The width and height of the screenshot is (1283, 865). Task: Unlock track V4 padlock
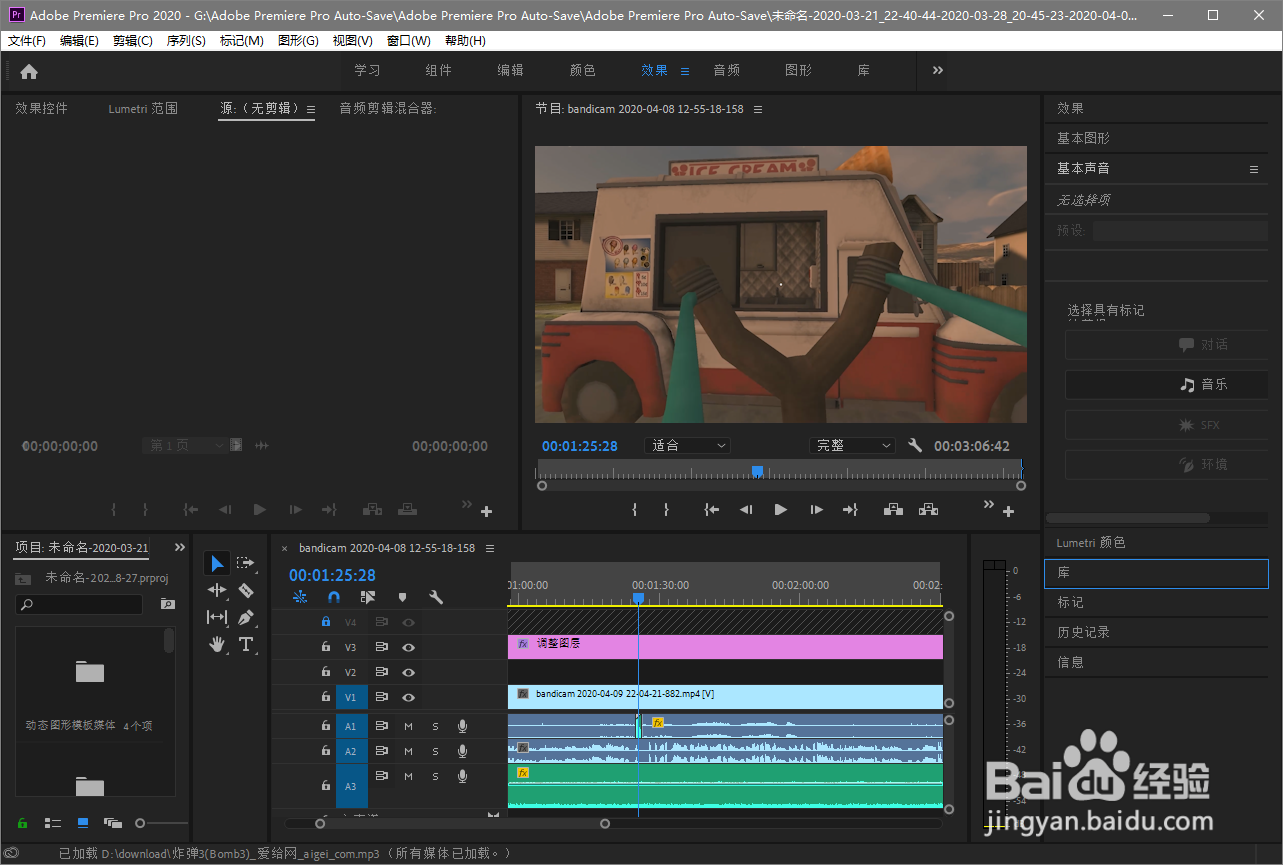coord(325,622)
